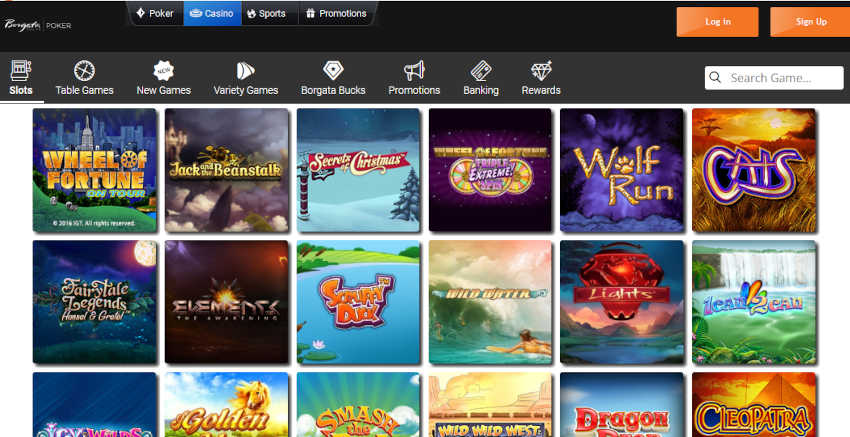
Task: Launch the Cats slot game
Action: tap(754, 170)
